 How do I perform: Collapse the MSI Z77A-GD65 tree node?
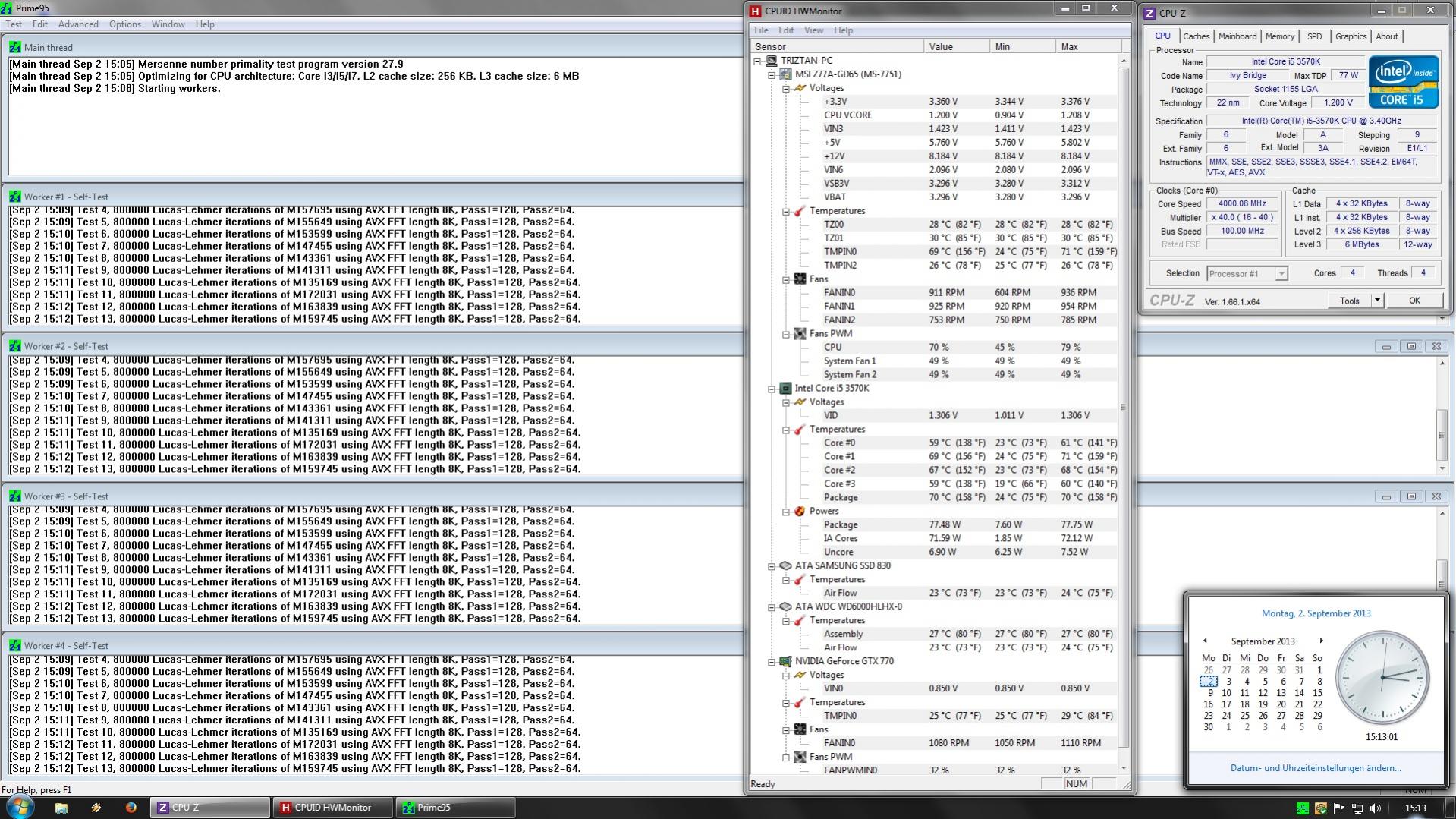click(x=772, y=74)
